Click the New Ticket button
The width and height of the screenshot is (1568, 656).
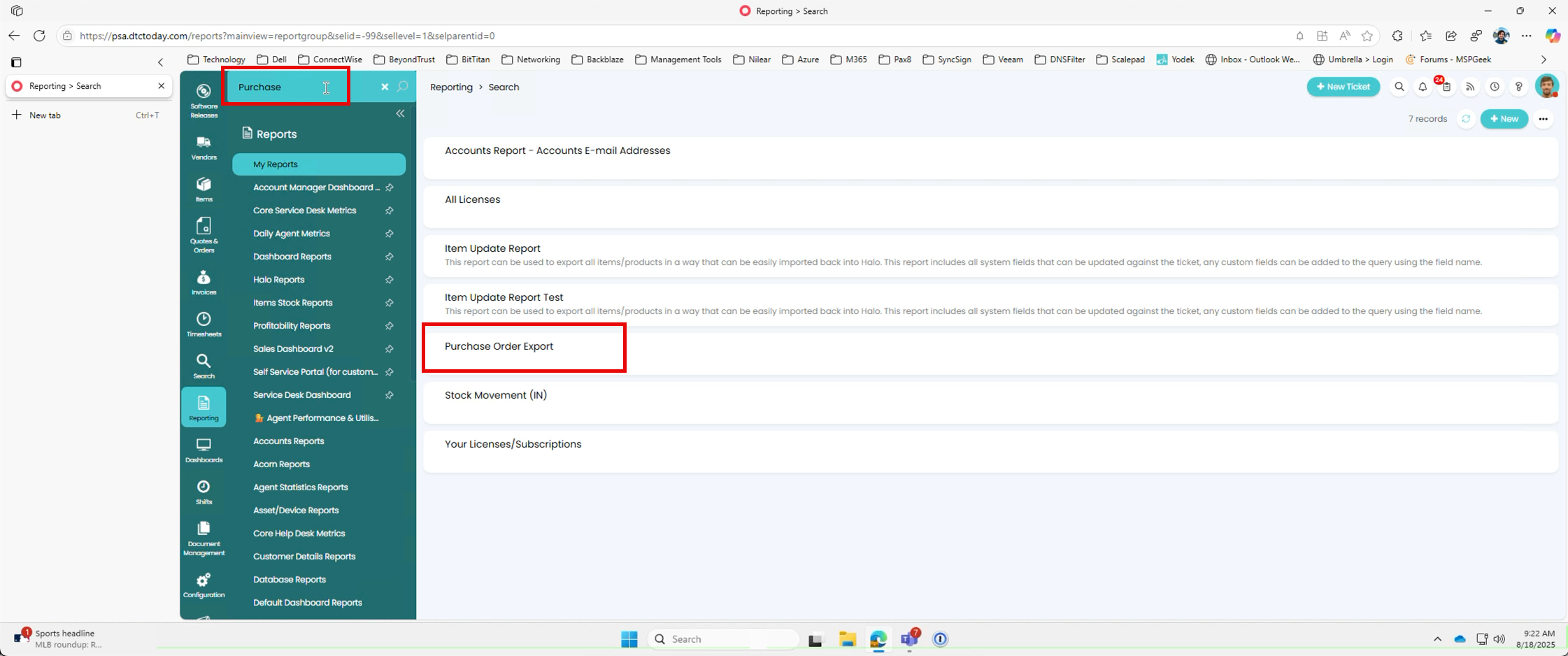point(1343,87)
